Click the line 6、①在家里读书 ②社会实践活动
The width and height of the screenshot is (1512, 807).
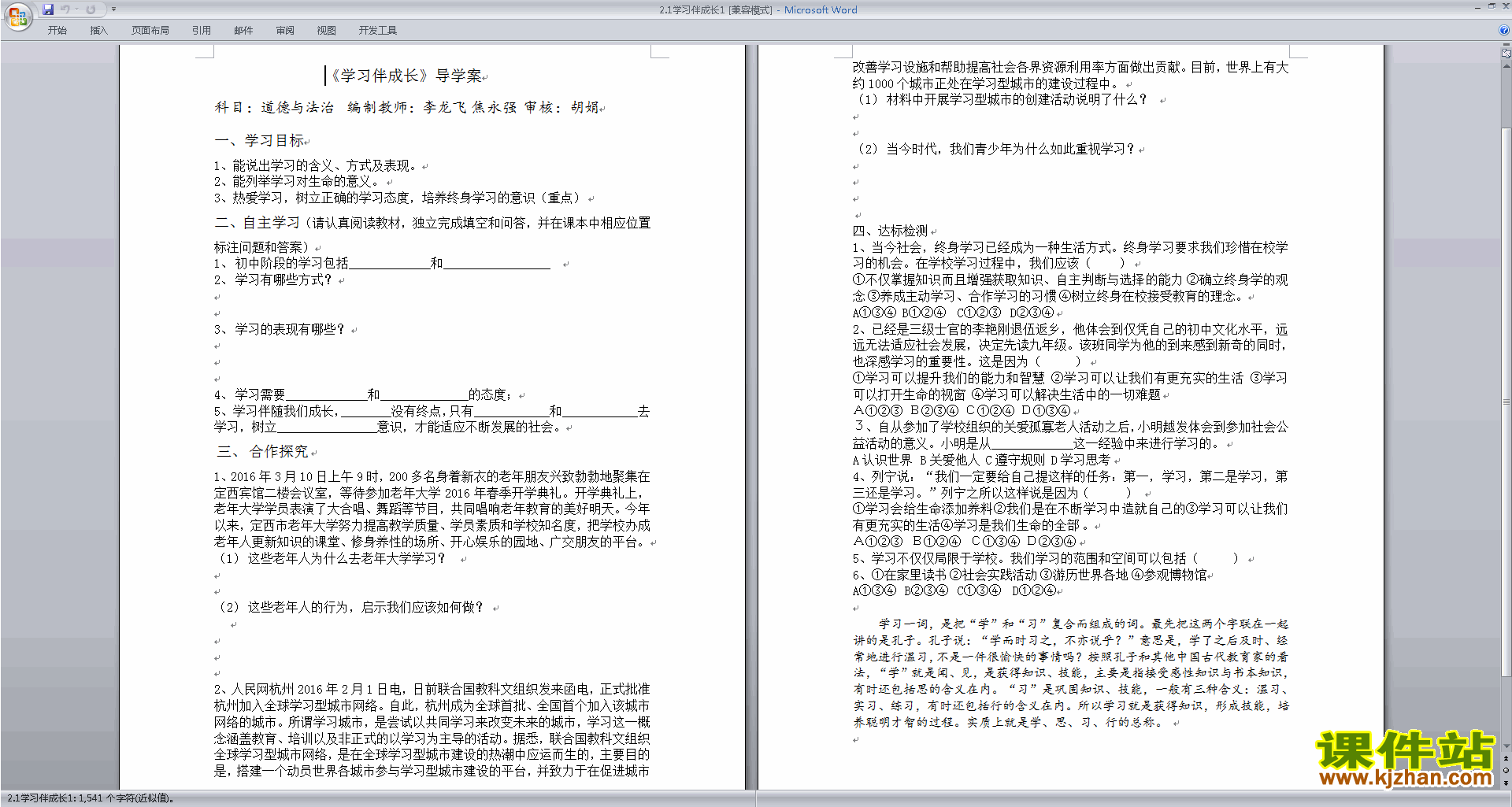click(1029, 575)
